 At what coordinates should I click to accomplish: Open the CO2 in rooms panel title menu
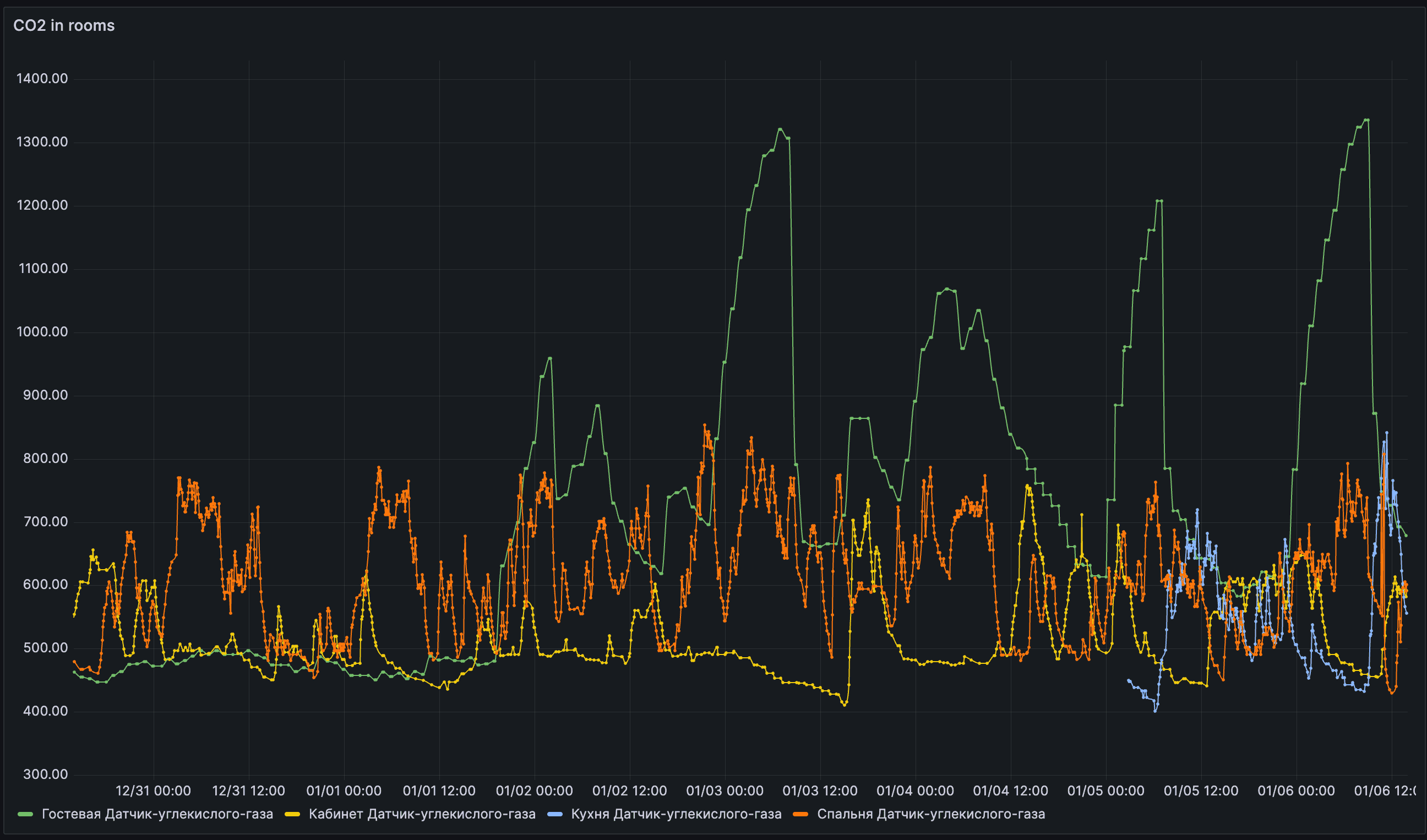pyautogui.click(x=63, y=25)
